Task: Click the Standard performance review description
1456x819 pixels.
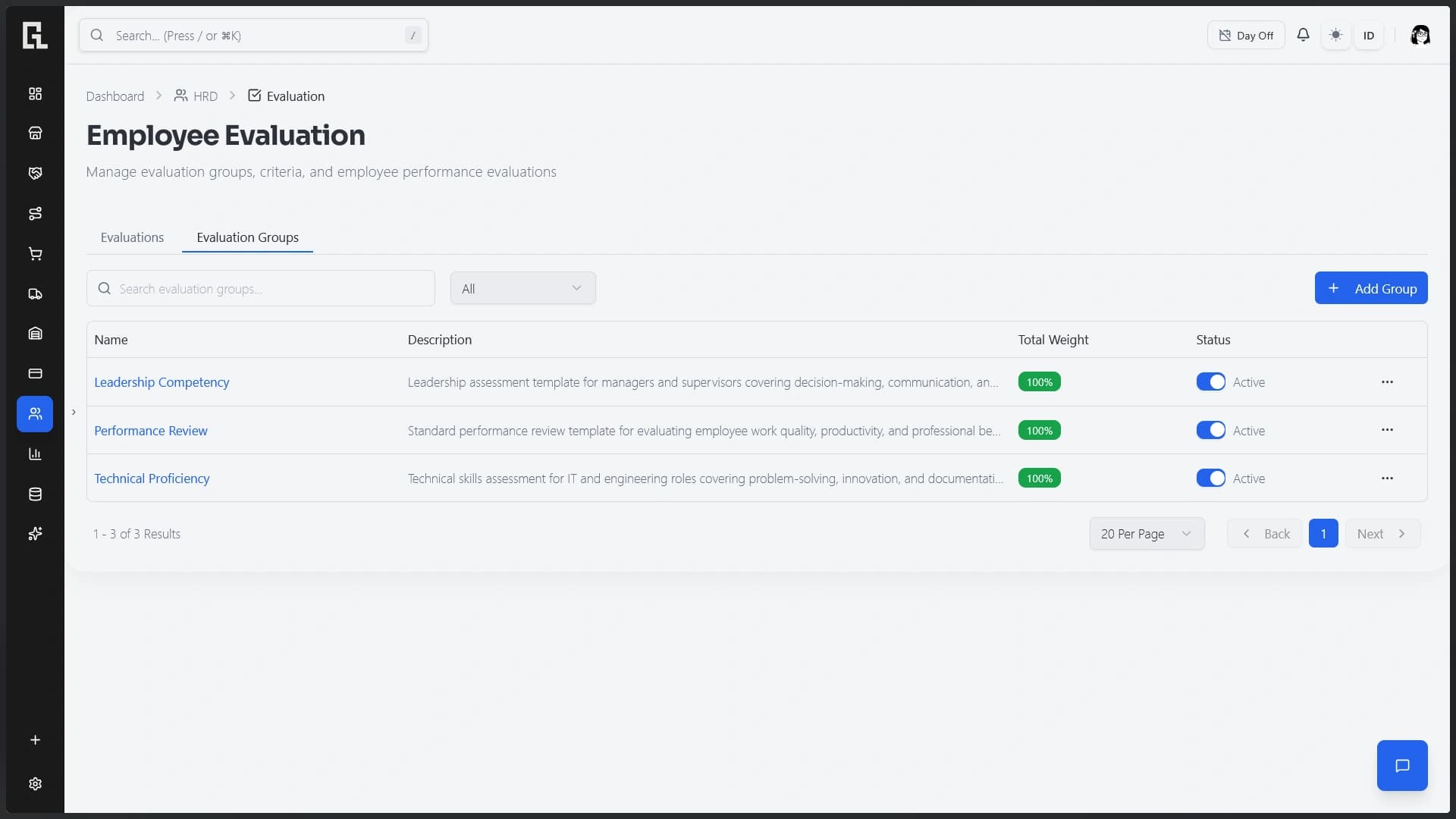Action: click(x=704, y=430)
